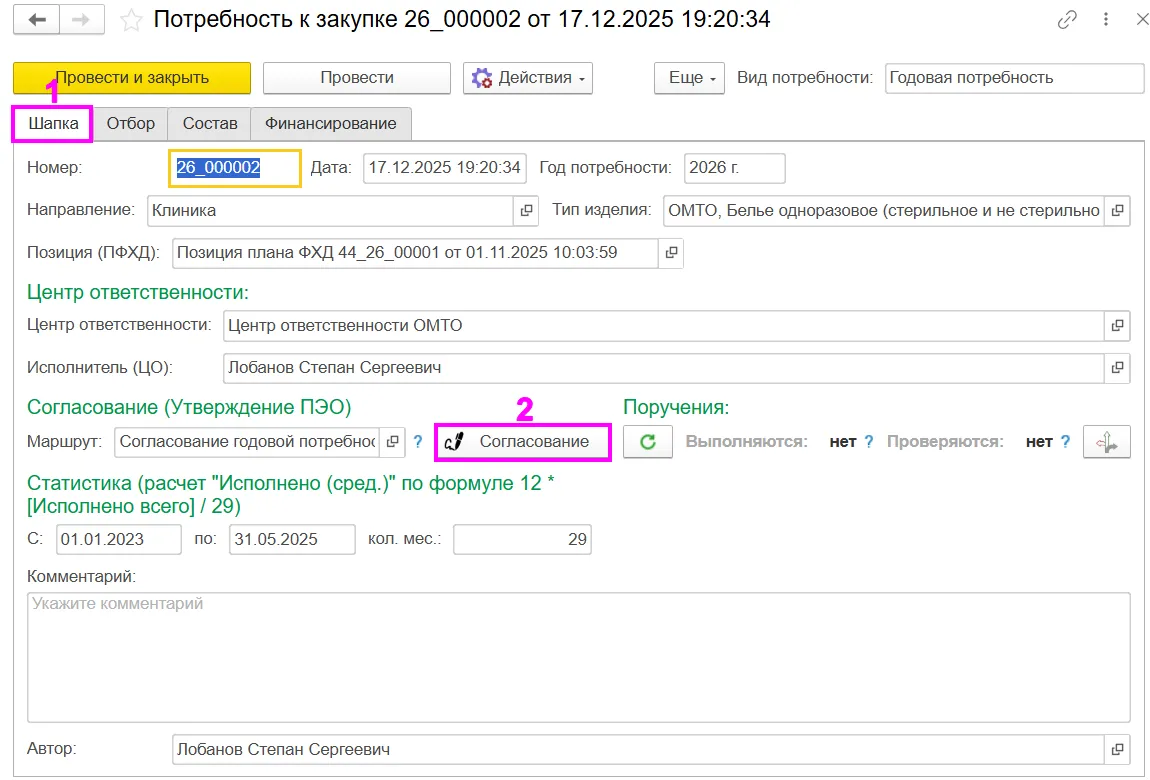This screenshot has height=780, width=1150.
Task: Click the Маршрут input field
Action: 248,442
